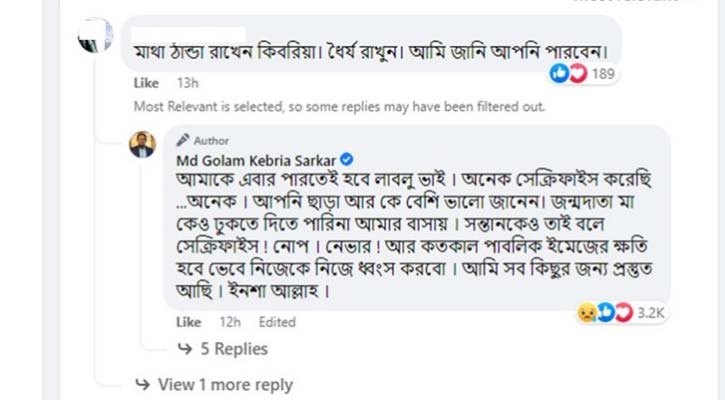Screen dimensions: 725x400
Task: Click the heart reaction beside 3.2K
Action: coord(623,314)
